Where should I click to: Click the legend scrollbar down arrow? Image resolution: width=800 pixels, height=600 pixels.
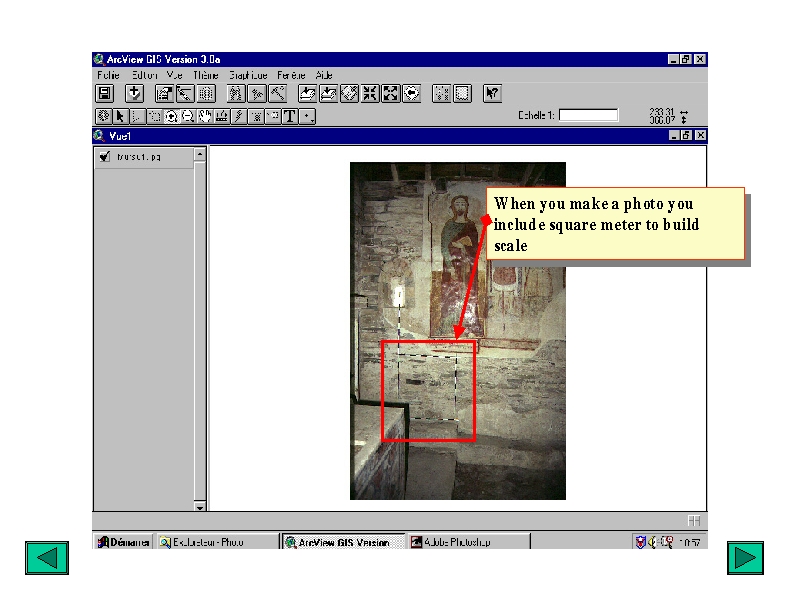pos(200,507)
